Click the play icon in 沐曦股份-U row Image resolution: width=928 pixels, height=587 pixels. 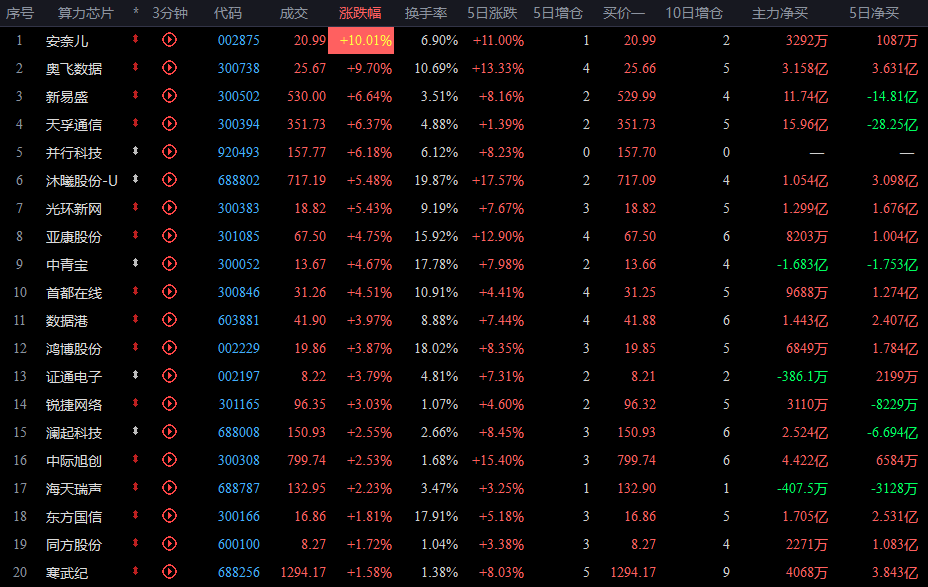169,180
